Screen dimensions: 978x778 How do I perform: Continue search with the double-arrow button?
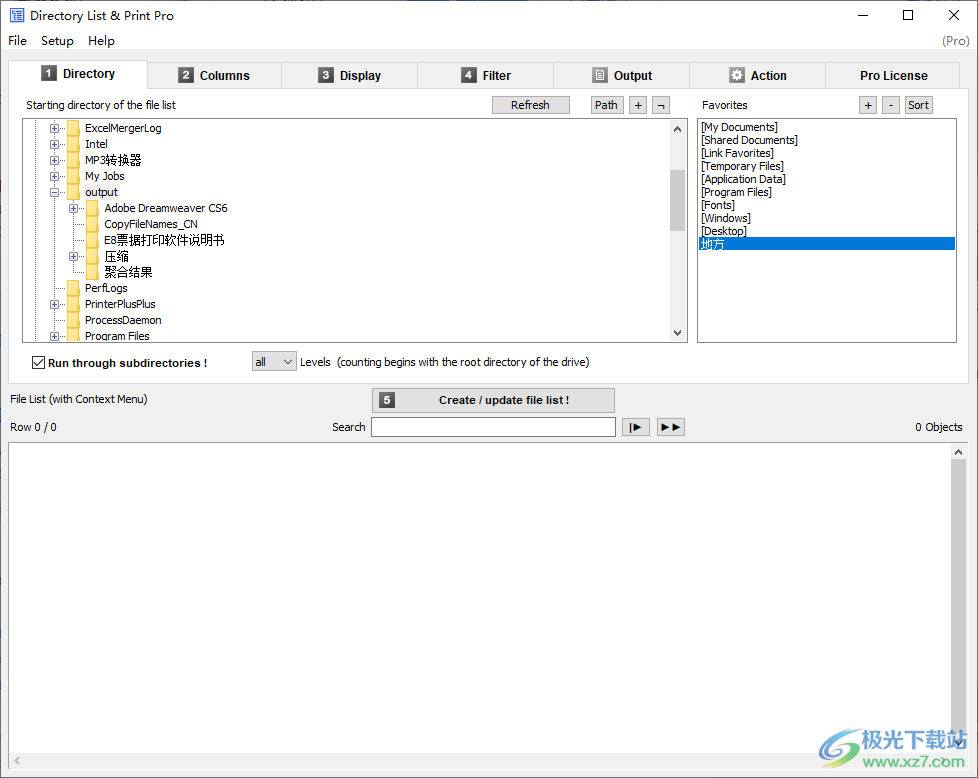click(x=670, y=426)
